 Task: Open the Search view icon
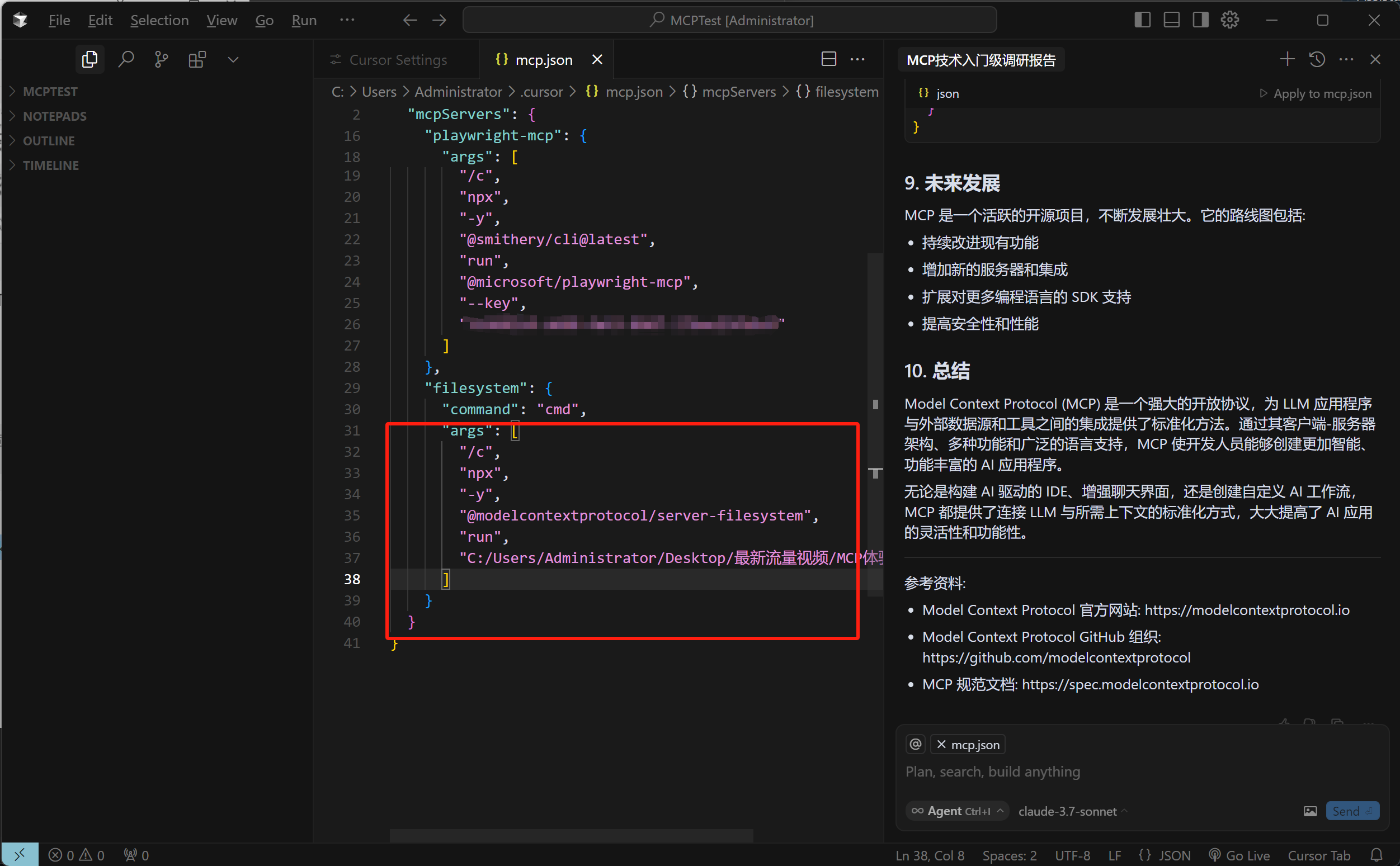pos(126,60)
